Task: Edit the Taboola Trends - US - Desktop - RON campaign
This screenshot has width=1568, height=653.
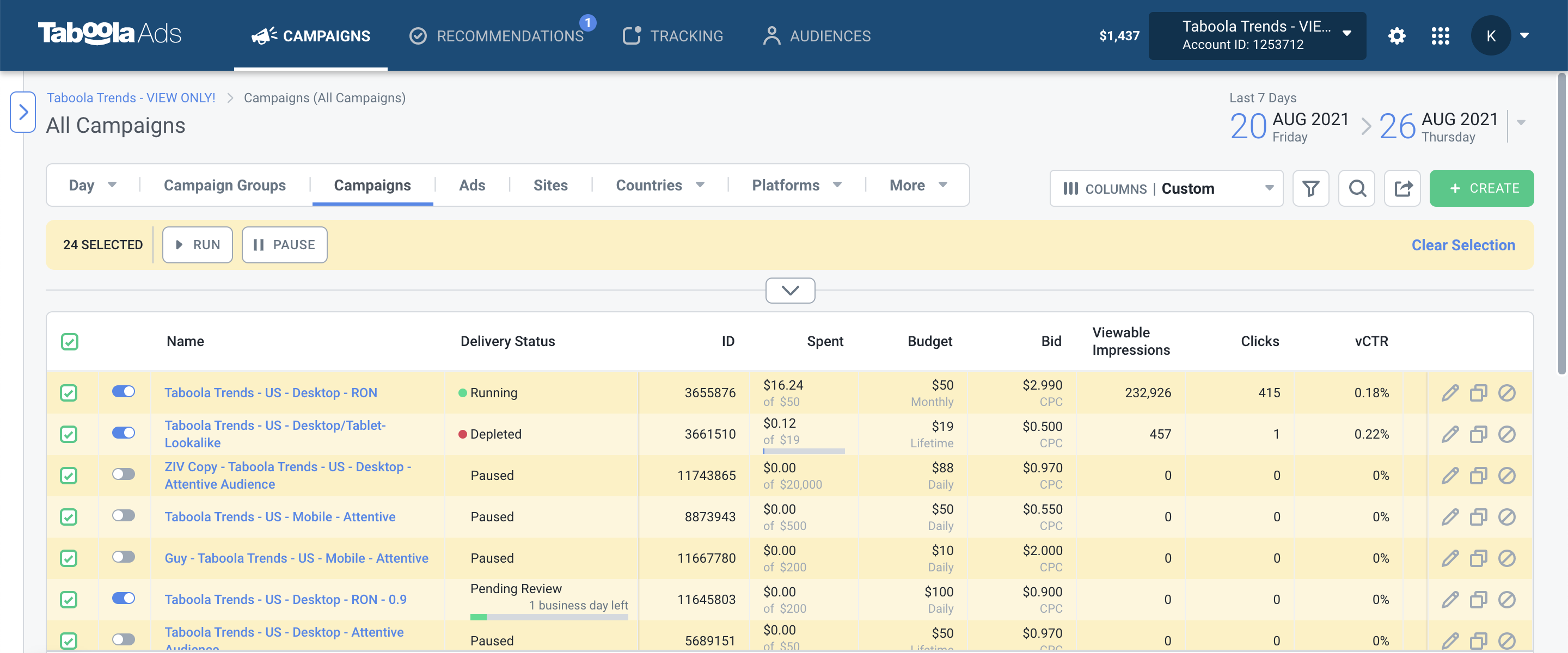Action: click(1450, 392)
